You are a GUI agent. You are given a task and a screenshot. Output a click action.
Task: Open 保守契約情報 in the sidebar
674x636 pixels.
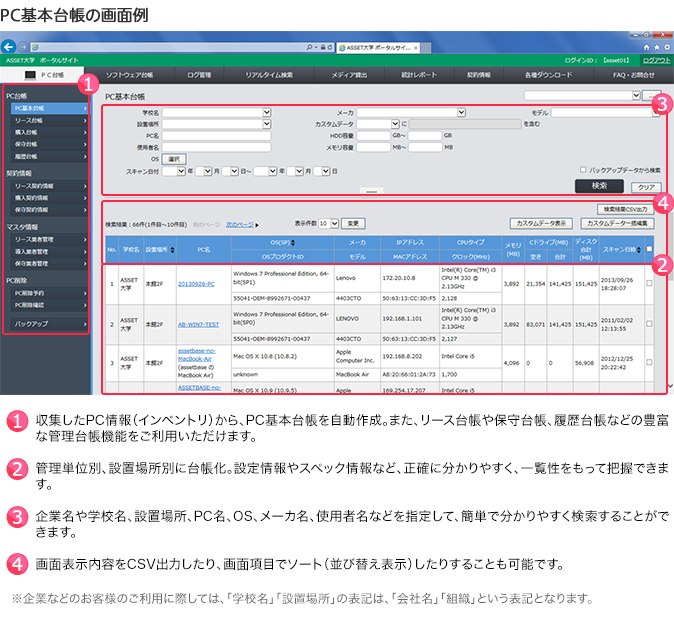point(49,210)
